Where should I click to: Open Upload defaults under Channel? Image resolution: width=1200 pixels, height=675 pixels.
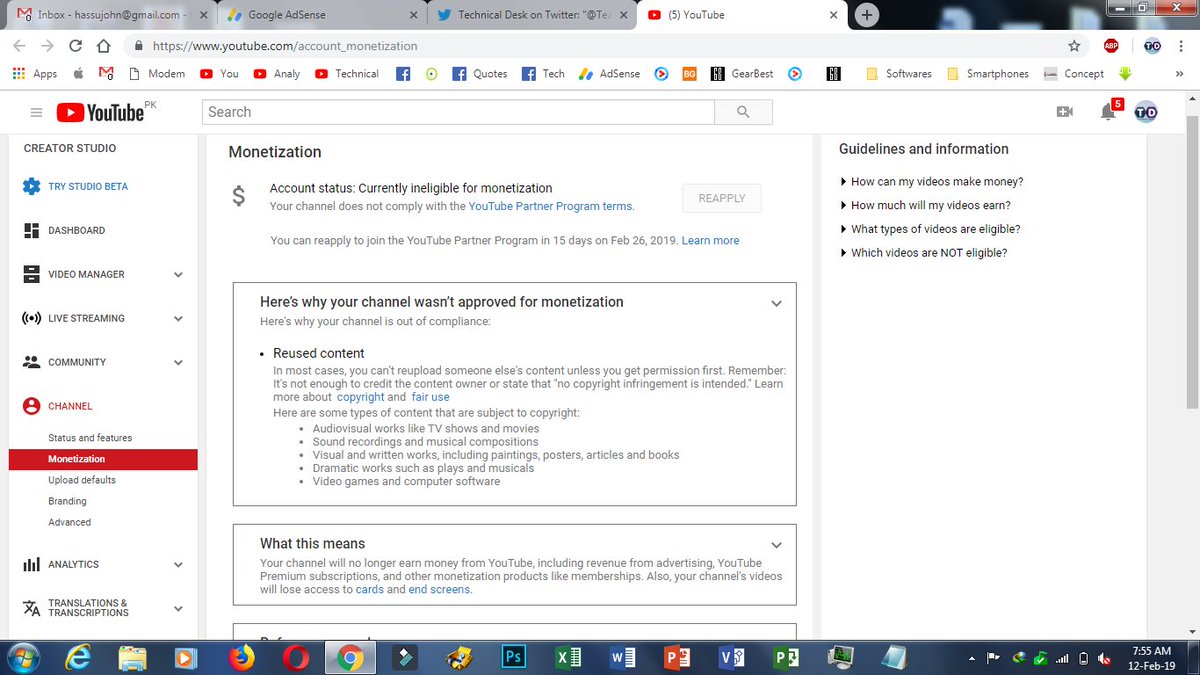click(x=82, y=480)
